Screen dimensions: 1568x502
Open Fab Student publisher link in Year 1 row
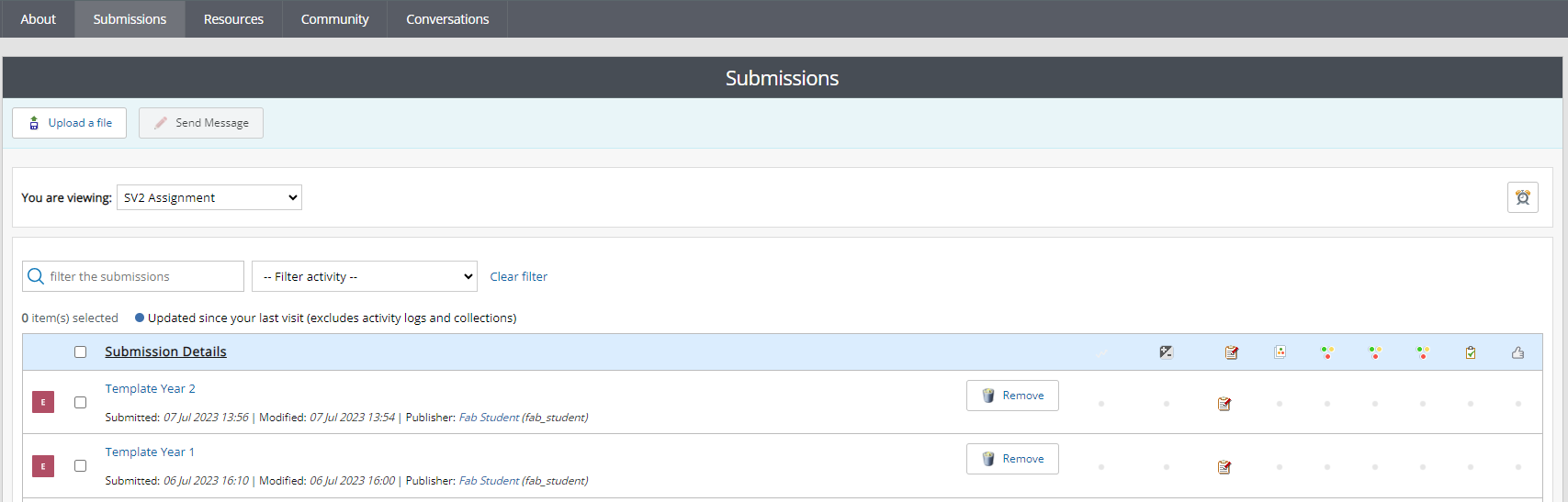pyautogui.click(x=489, y=481)
